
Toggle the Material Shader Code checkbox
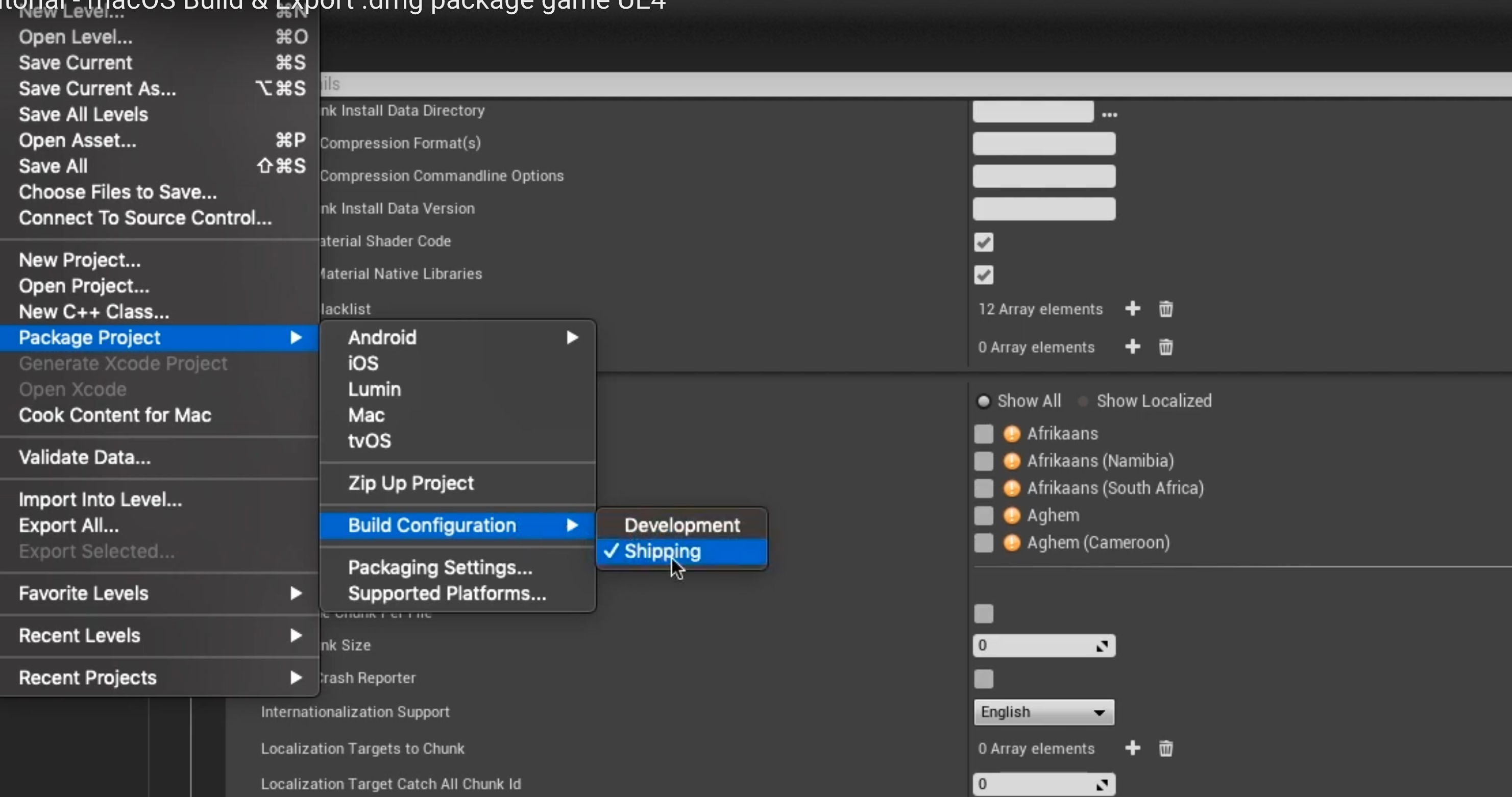[x=983, y=242]
